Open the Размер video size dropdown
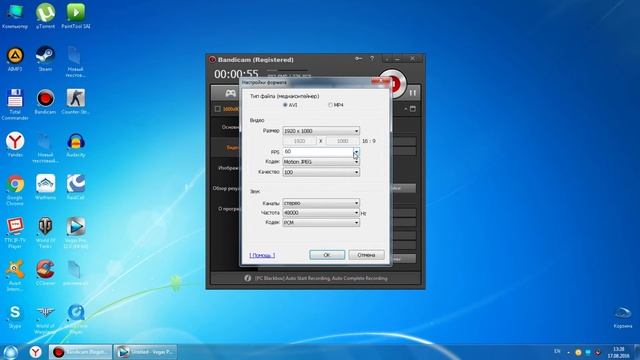 (x=321, y=131)
